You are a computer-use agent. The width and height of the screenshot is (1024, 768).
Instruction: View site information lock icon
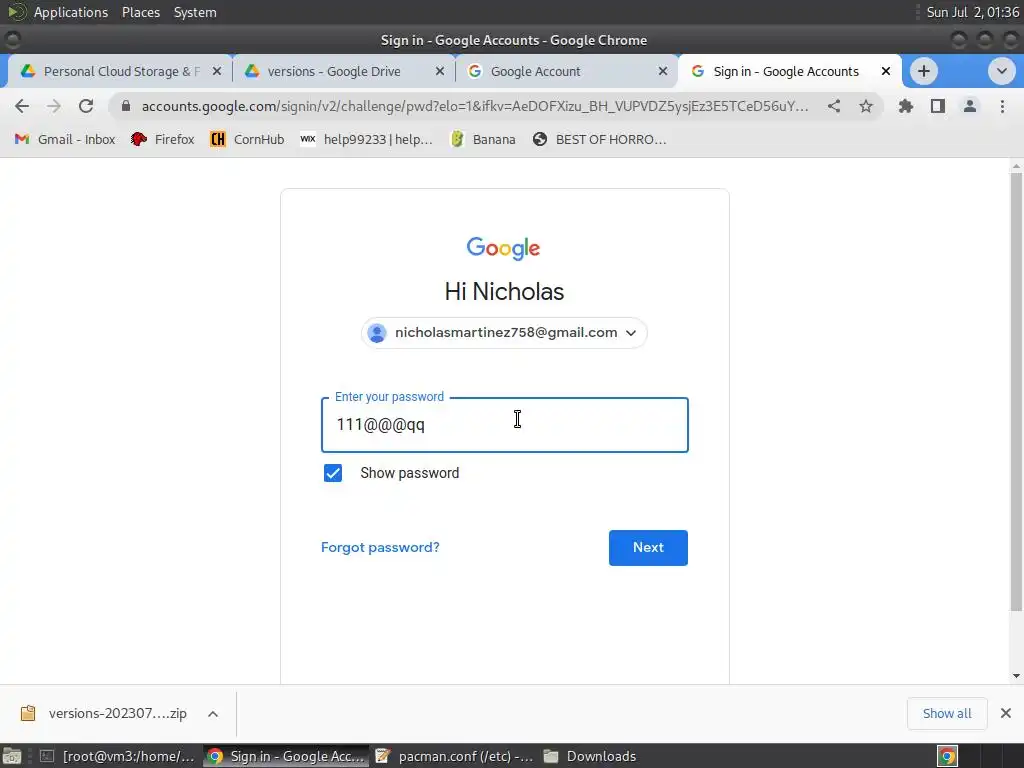(x=126, y=106)
